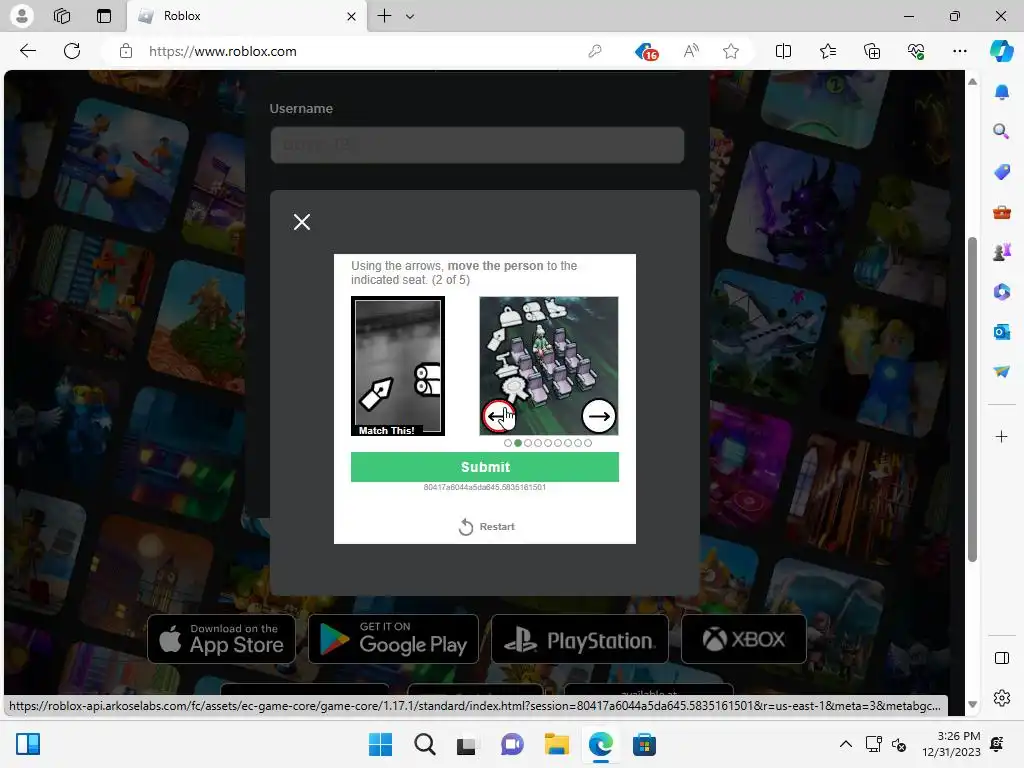Click Download on the App Store badge
Screen dimensions: 1024x768
[221, 639]
